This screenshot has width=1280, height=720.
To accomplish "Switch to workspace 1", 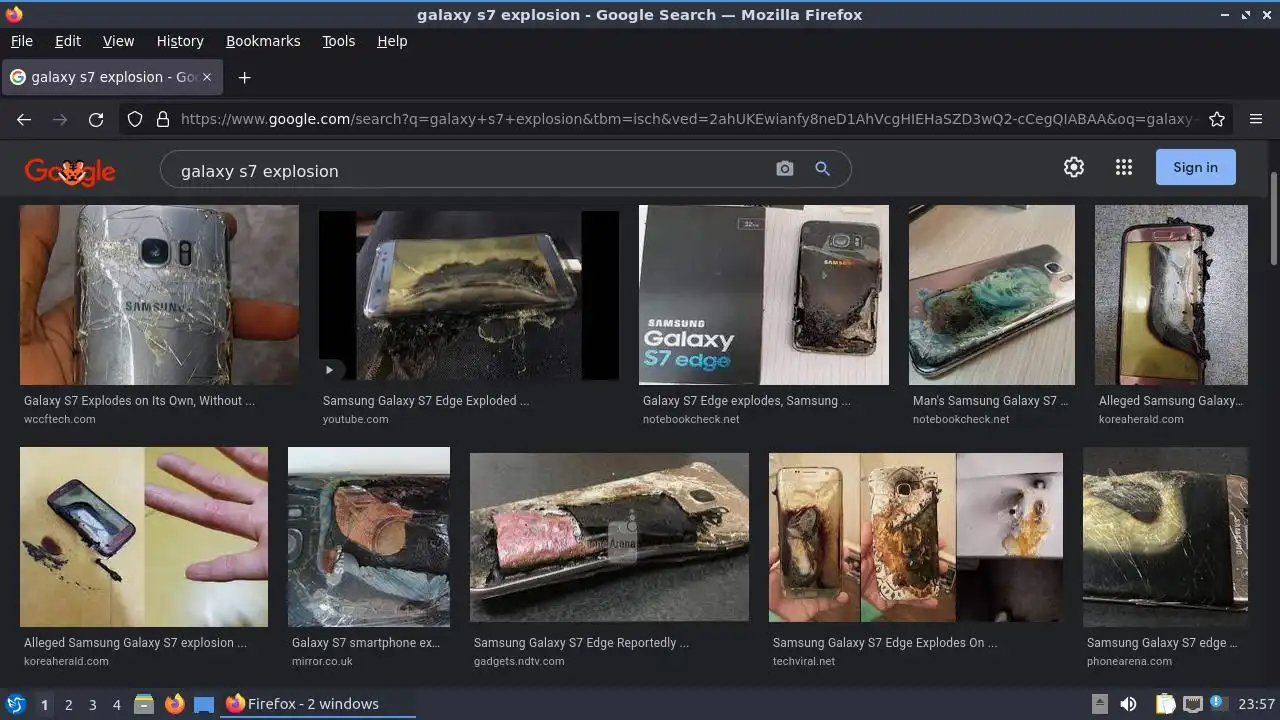I will pyautogui.click(x=44, y=705).
